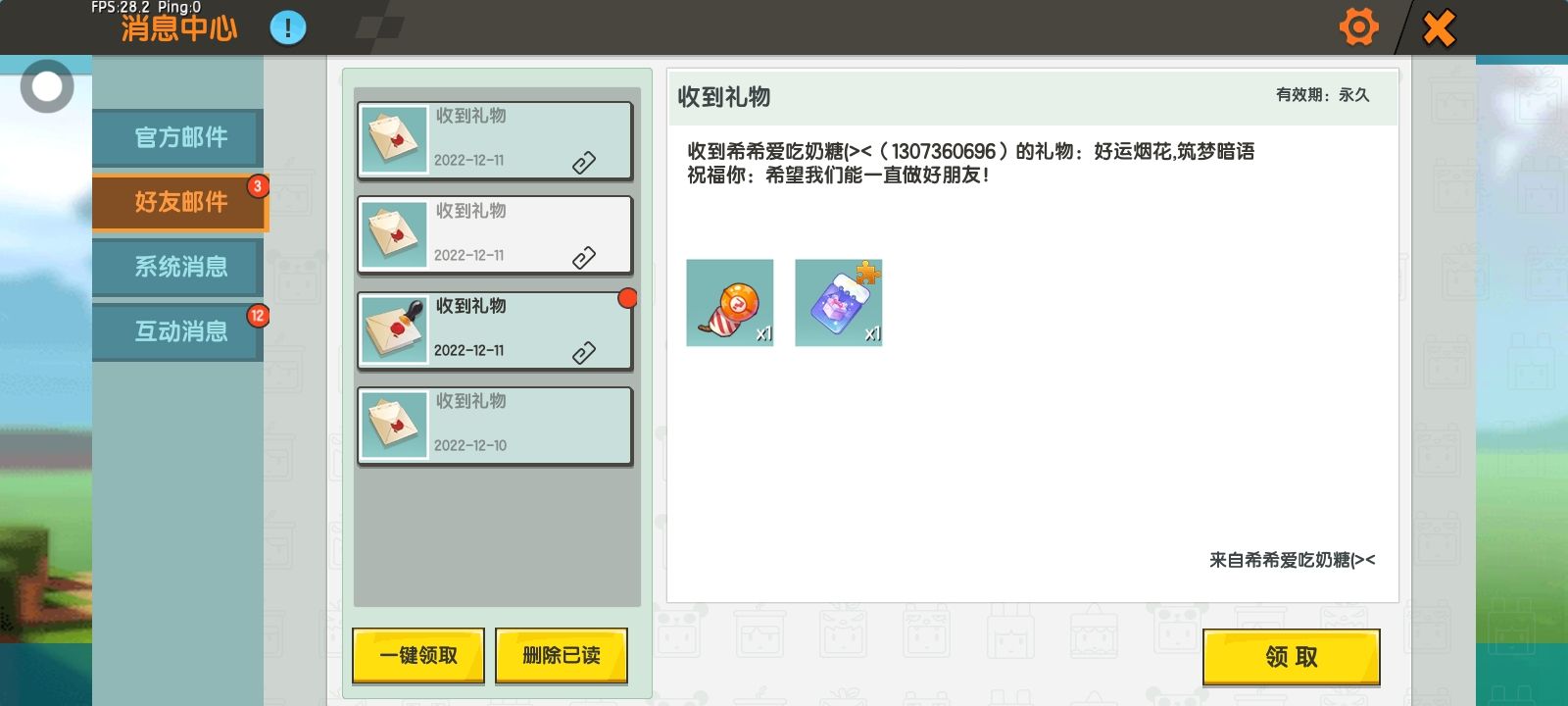Click the 删除已读 button
The height and width of the screenshot is (706, 1568).
coord(562,655)
